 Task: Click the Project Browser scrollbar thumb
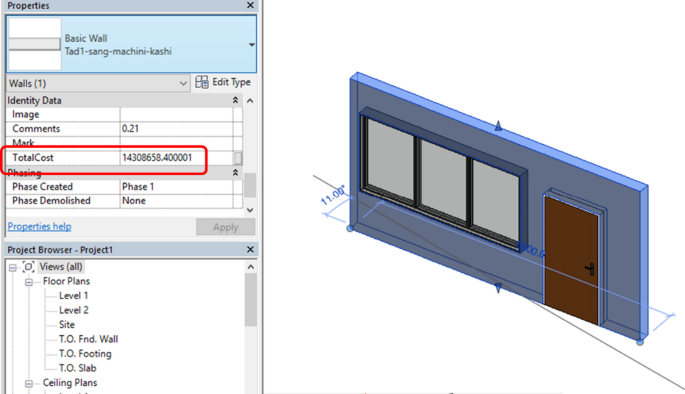pyautogui.click(x=250, y=300)
